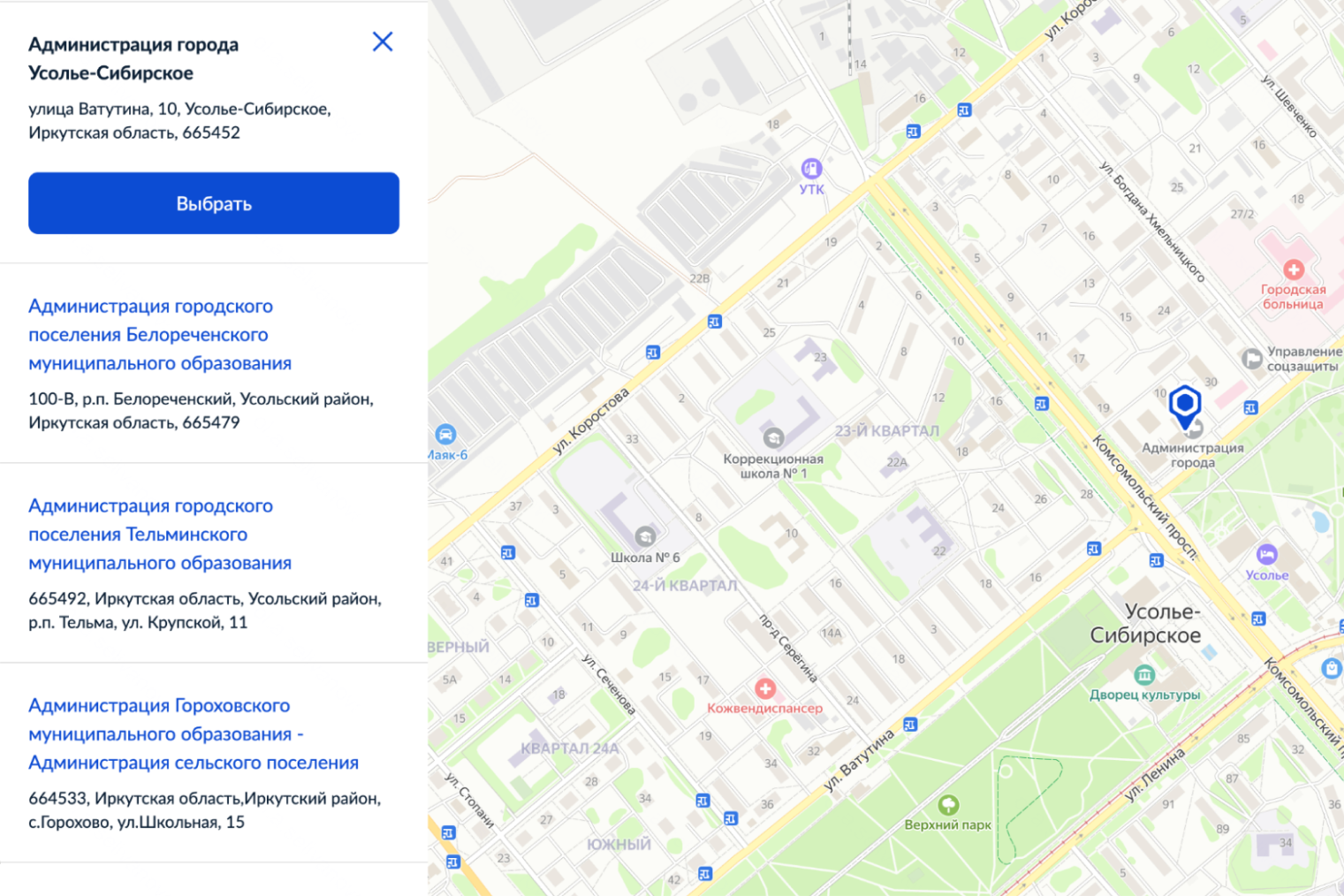Image resolution: width=1344 pixels, height=896 pixels.
Task: Click bus stop icon below Усолье hotel
Action: pos(1258,619)
